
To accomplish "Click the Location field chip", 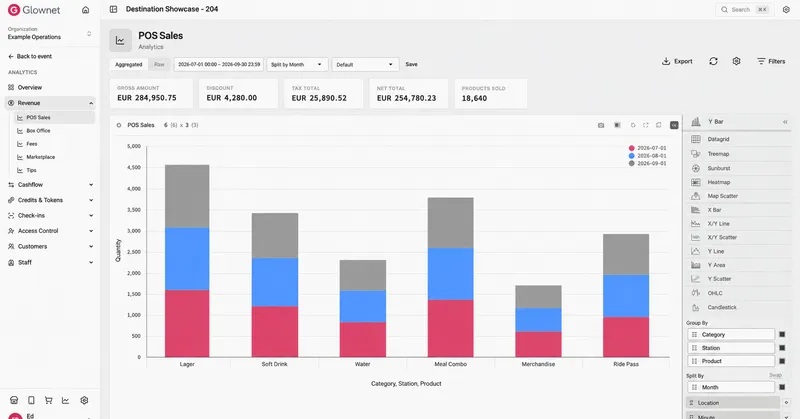I will pyautogui.click(x=733, y=403).
